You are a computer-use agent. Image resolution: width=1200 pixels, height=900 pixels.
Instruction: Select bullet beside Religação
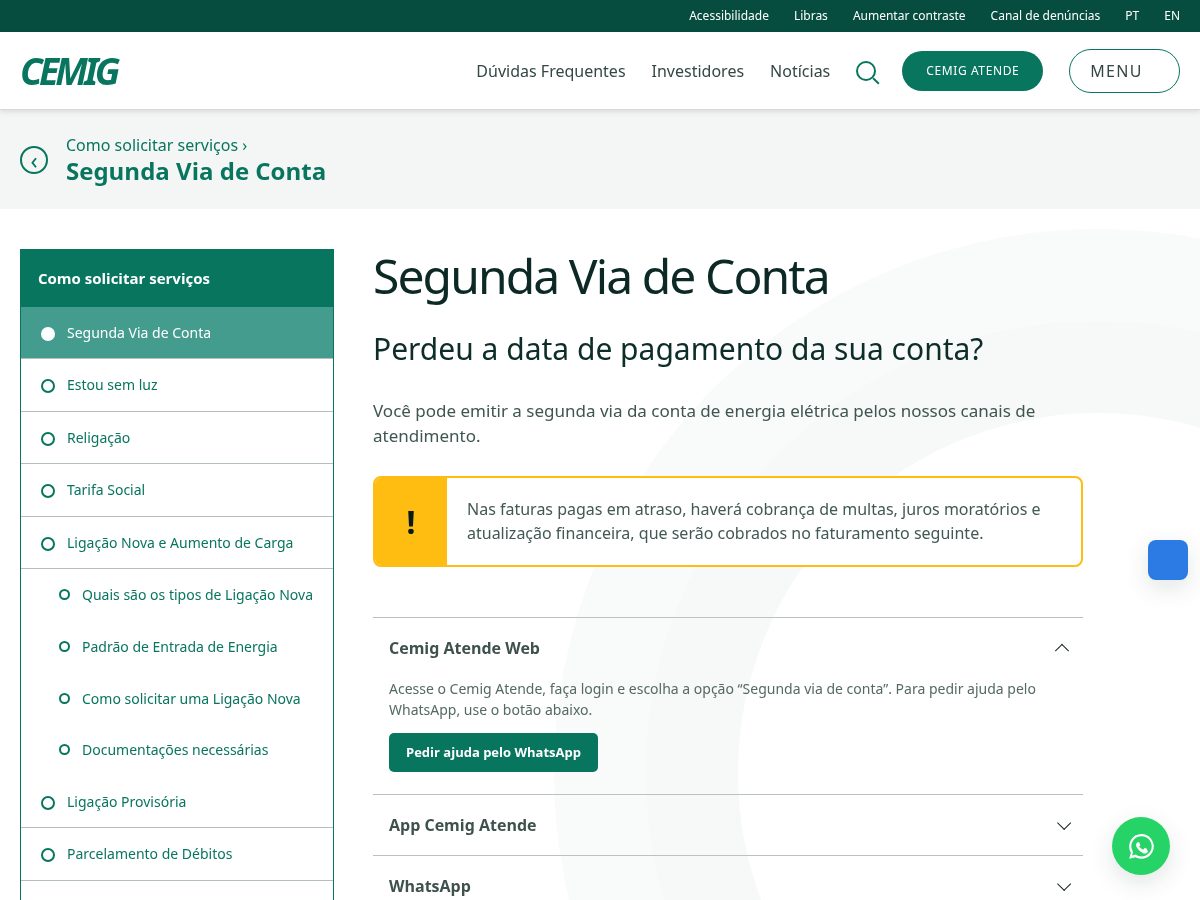pos(48,439)
